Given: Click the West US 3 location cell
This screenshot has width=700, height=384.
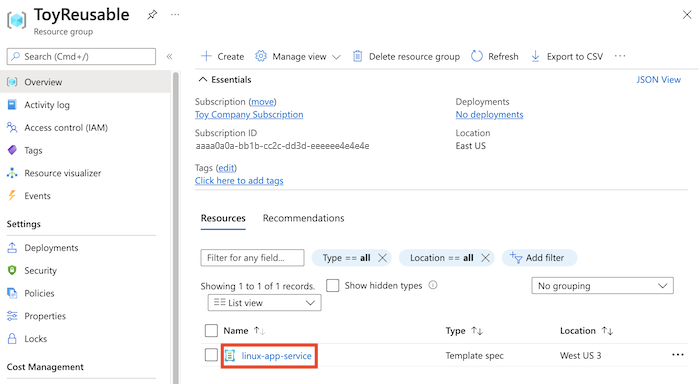Looking at the screenshot, I should pyautogui.click(x=580, y=356).
